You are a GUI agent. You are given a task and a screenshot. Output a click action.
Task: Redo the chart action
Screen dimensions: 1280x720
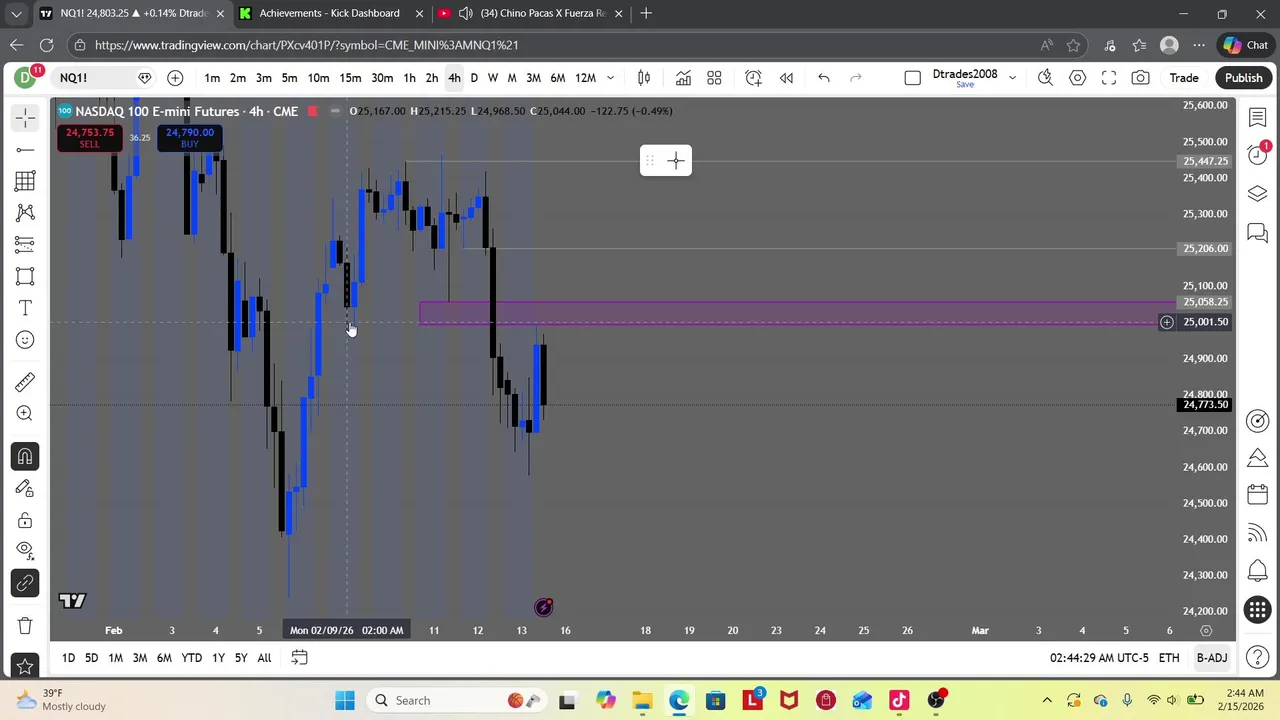[x=856, y=78]
